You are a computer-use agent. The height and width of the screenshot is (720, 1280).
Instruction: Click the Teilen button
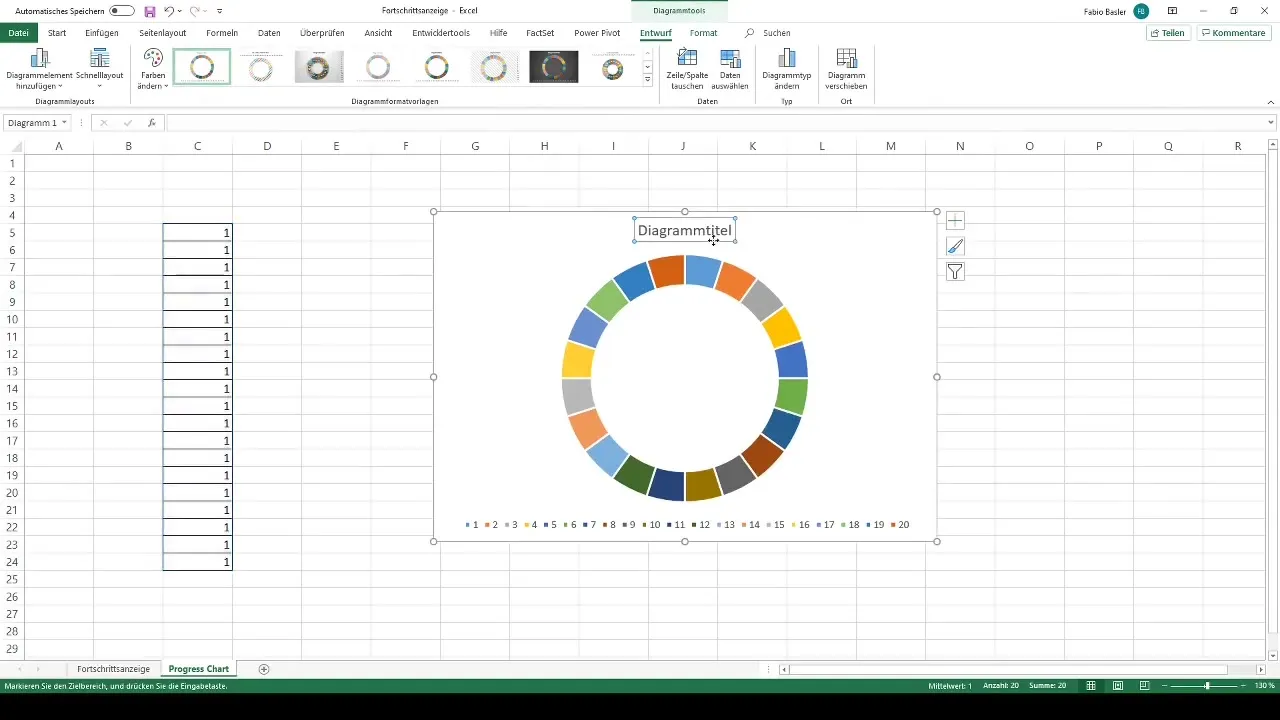pyautogui.click(x=1168, y=33)
